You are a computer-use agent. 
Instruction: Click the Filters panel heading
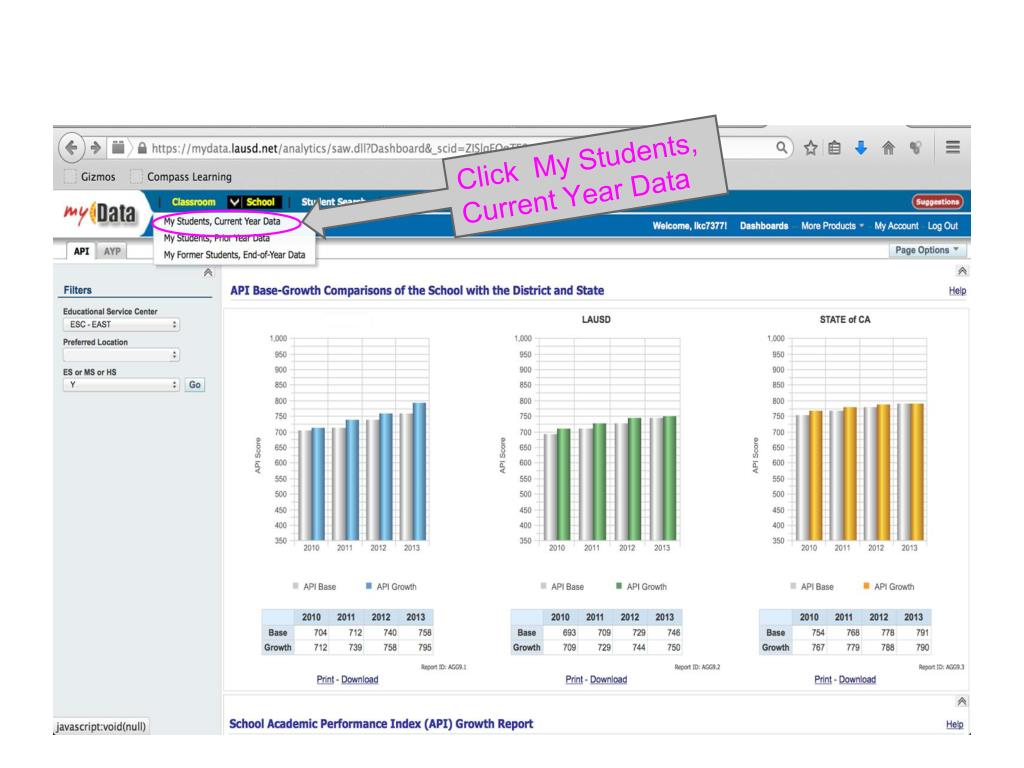click(78, 290)
